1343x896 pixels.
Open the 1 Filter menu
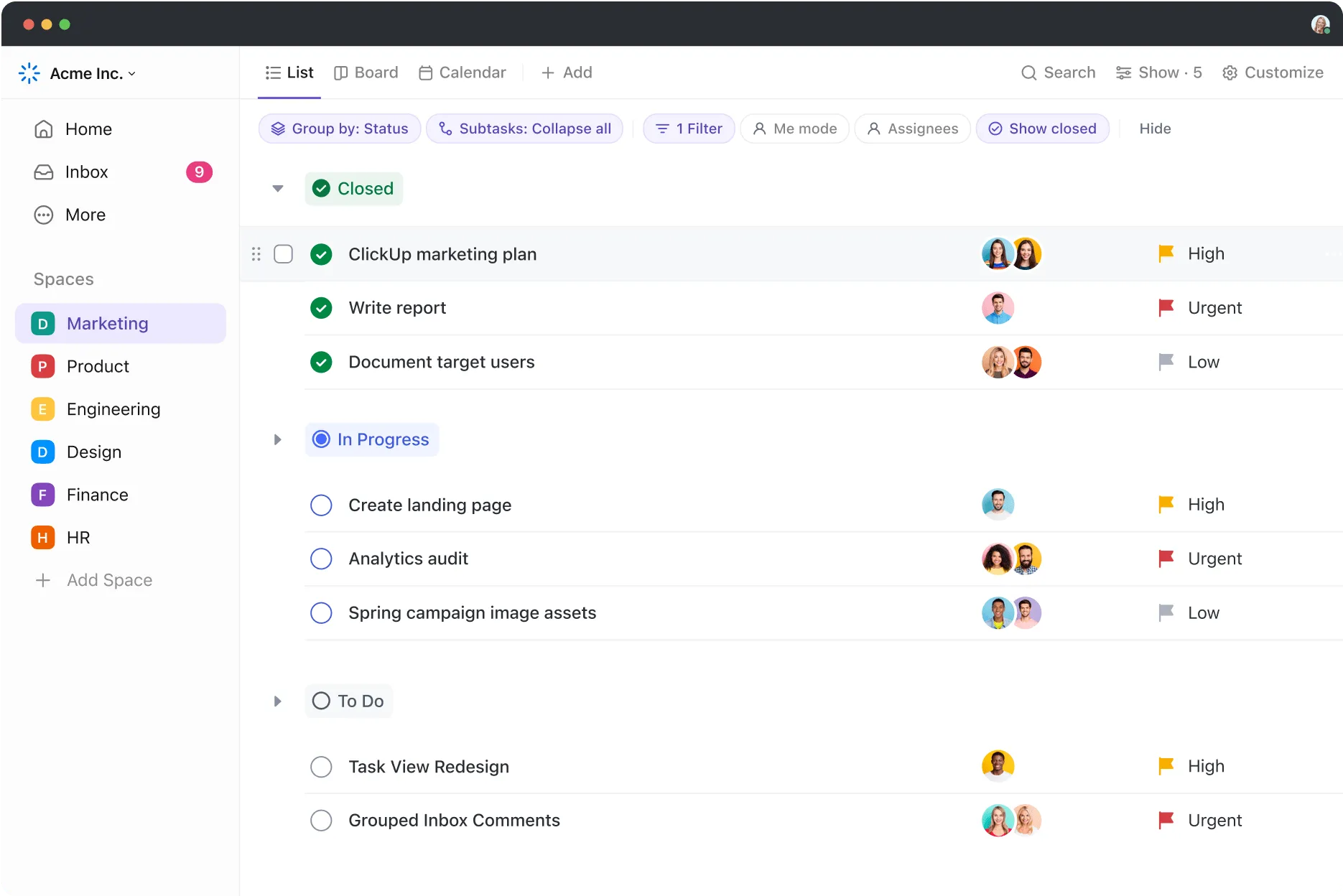tap(689, 129)
